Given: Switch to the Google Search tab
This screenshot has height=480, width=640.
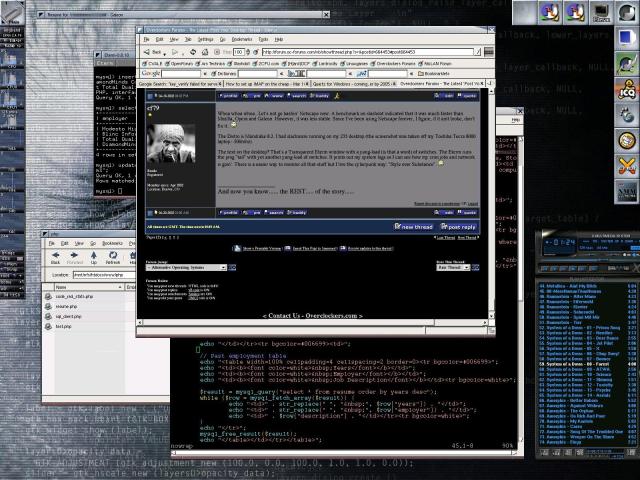Looking at the screenshot, I should (x=180, y=84).
